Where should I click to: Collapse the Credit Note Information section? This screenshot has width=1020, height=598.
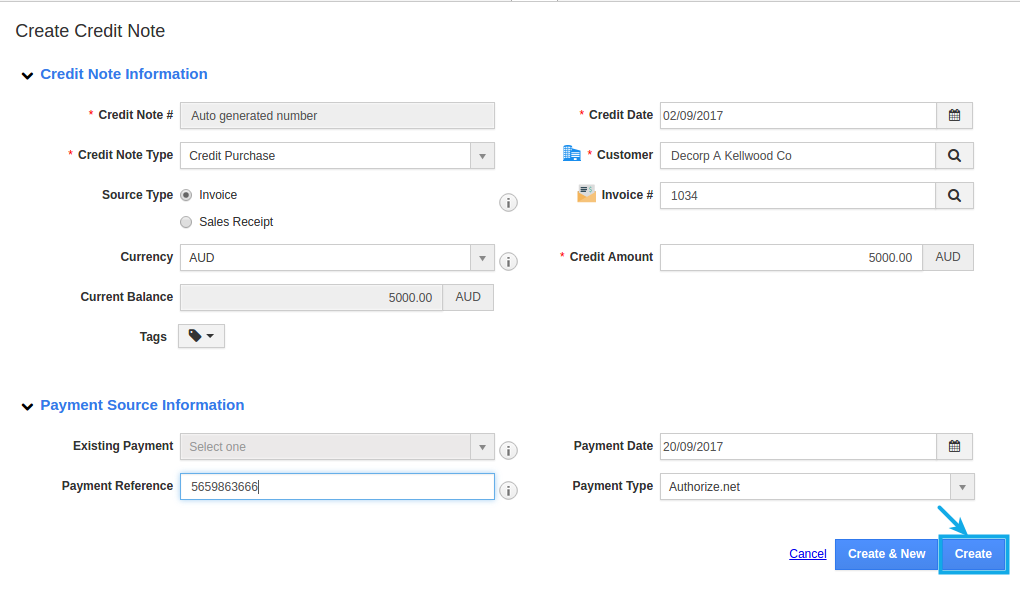(x=27, y=75)
